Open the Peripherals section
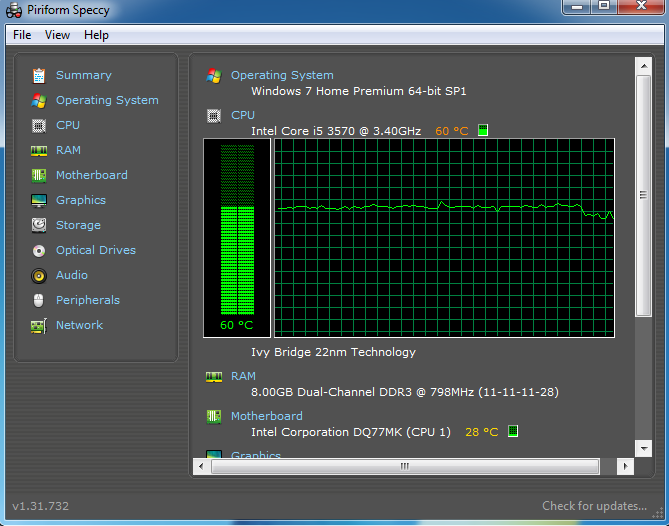The height and width of the screenshot is (526, 669). coord(88,300)
